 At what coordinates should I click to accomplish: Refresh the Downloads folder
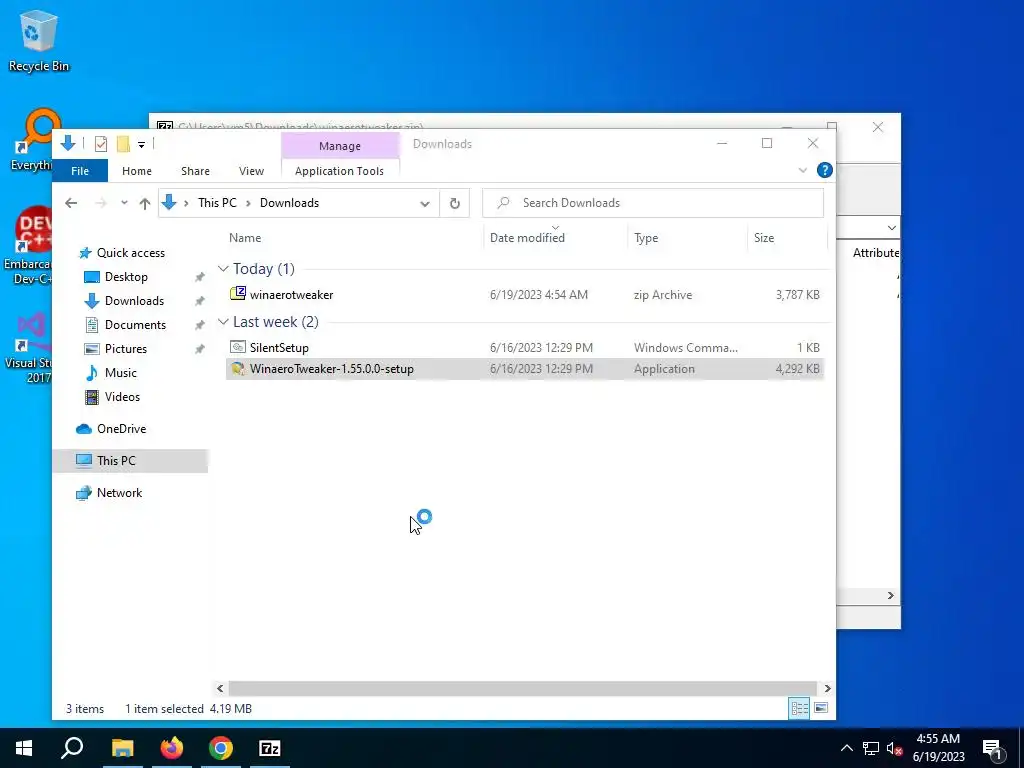tap(455, 203)
